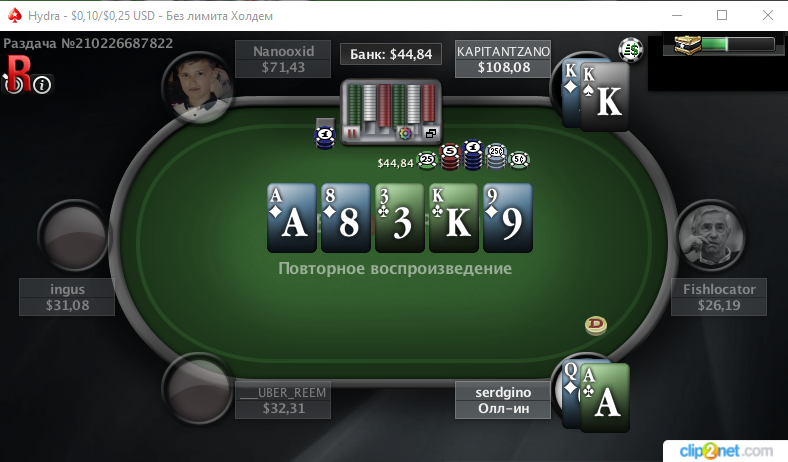Viewport: 788px width, 462px height.
Task: Click the chest rewards progress bar
Action: click(x=738, y=44)
